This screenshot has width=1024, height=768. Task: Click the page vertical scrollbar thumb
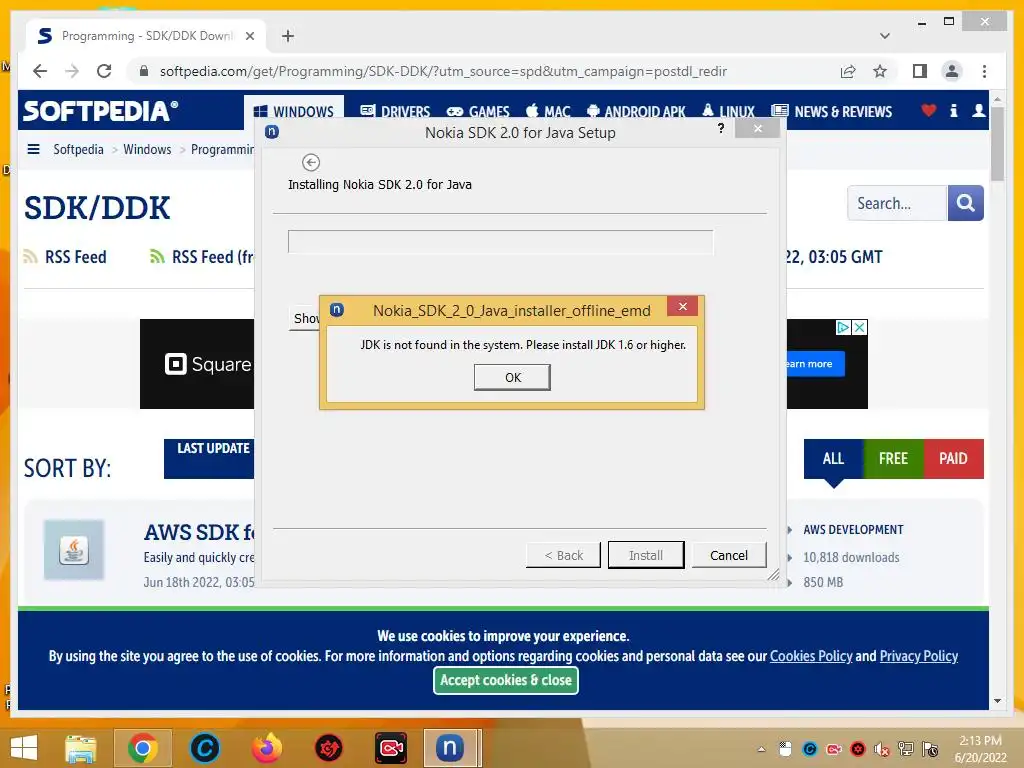pos(997,143)
